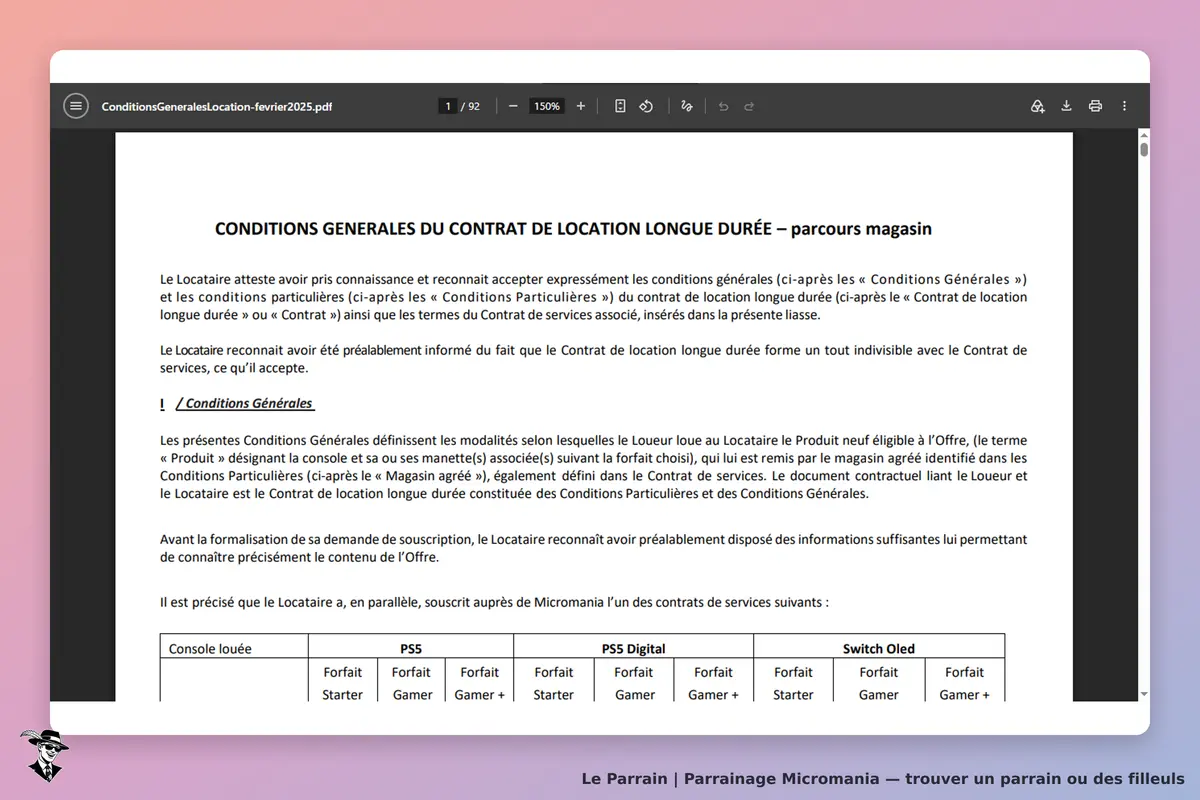
Task: Print the PDF document
Action: click(x=1096, y=106)
